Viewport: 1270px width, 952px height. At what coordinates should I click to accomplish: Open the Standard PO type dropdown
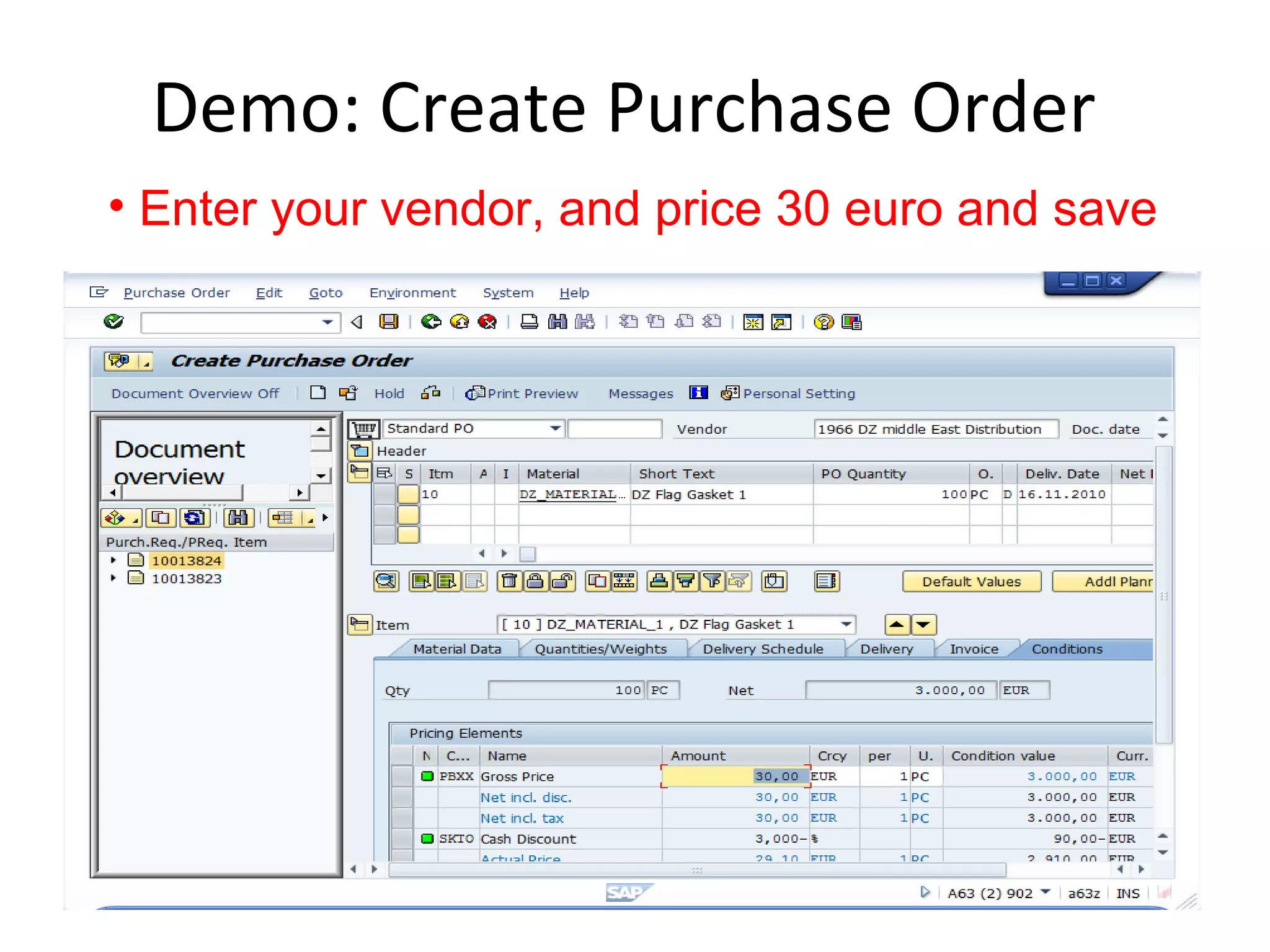(555, 428)
